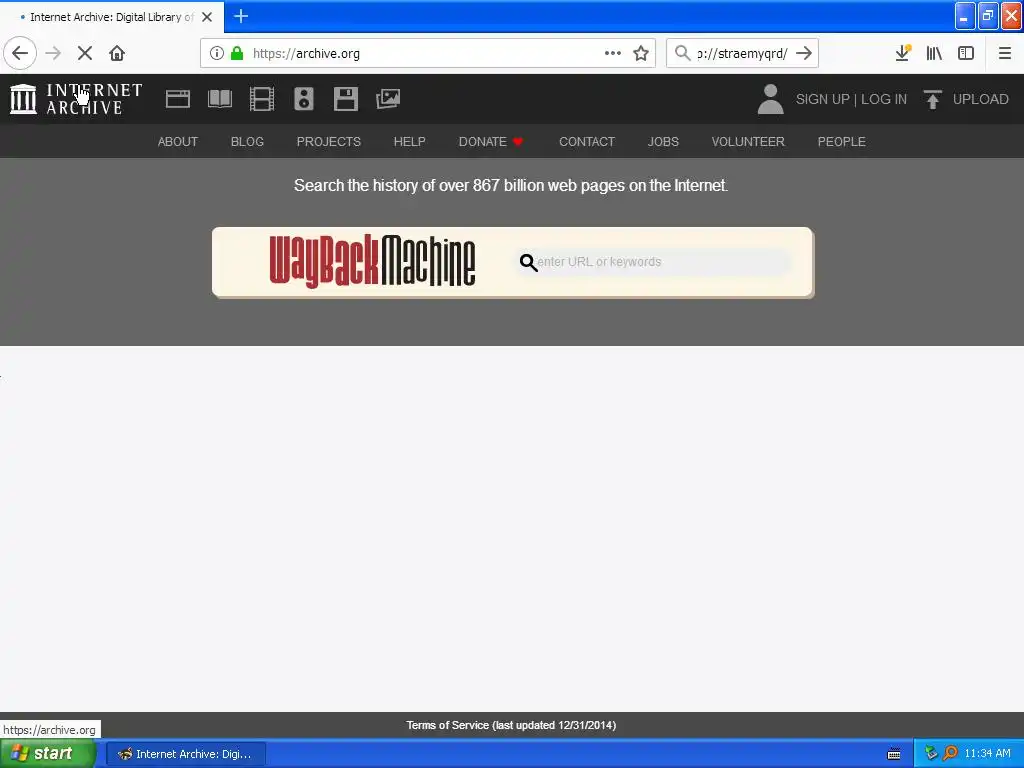
Task: Click the Internet Archive taskbar button
Action: tap(186, 754)
